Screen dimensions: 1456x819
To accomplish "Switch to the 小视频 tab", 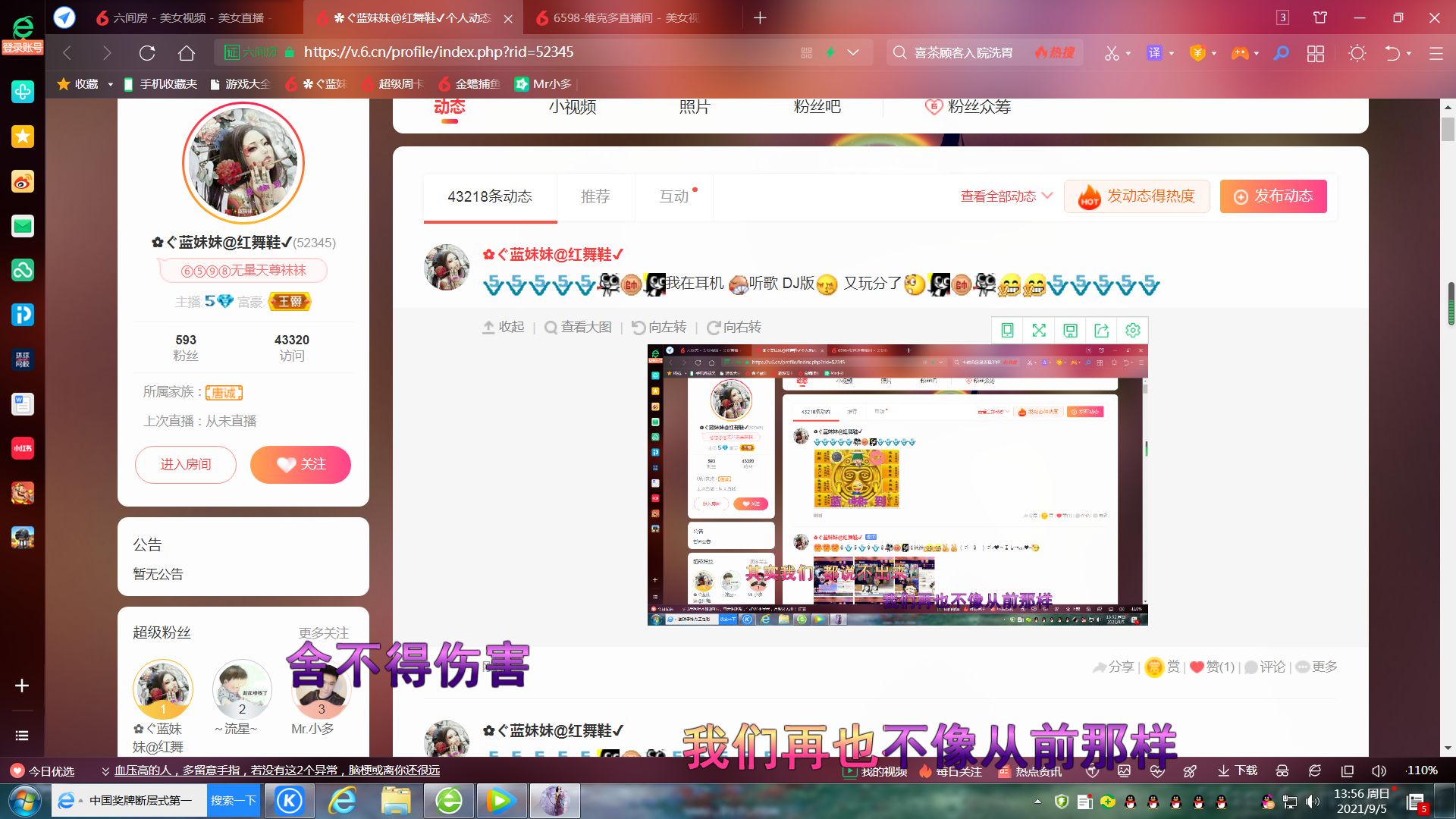I will click(x=573, y=107).
